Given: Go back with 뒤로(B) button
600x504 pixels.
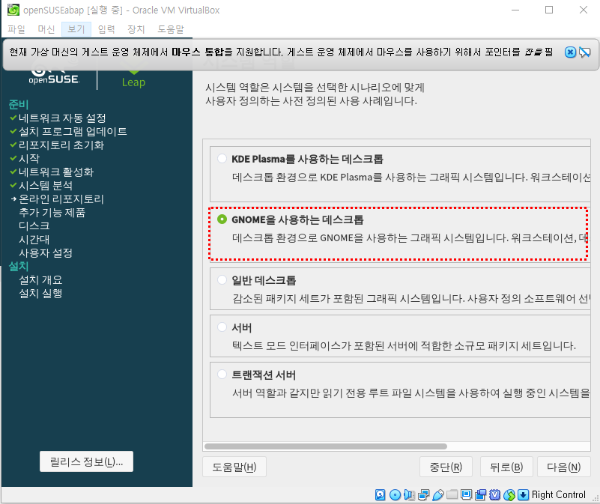Looking at the screenshot, I should coord(506,467).
